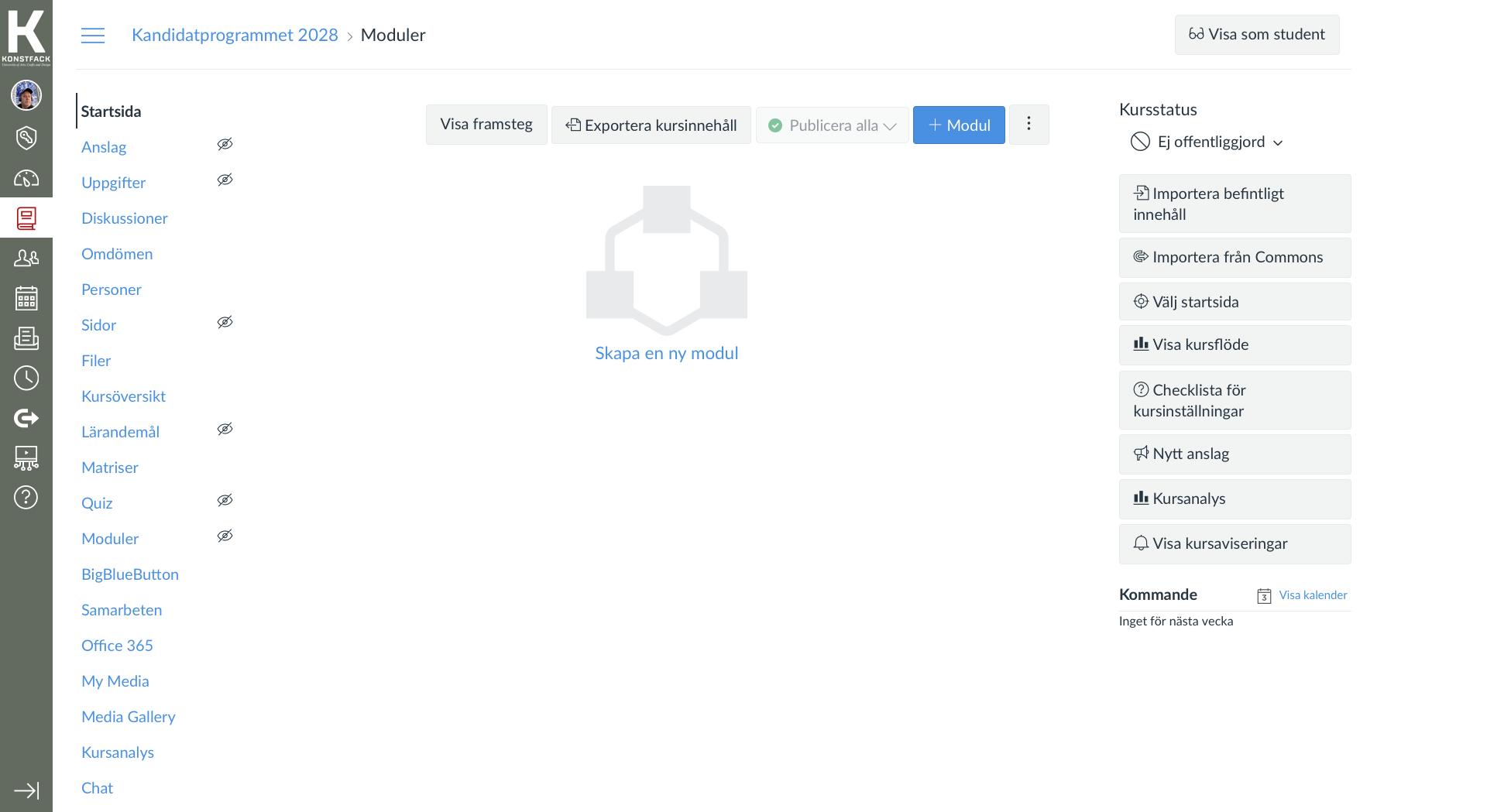Click the hidden eye icon next to Moduler
This screenshot has width=1487, height=812.
(225, 536)
